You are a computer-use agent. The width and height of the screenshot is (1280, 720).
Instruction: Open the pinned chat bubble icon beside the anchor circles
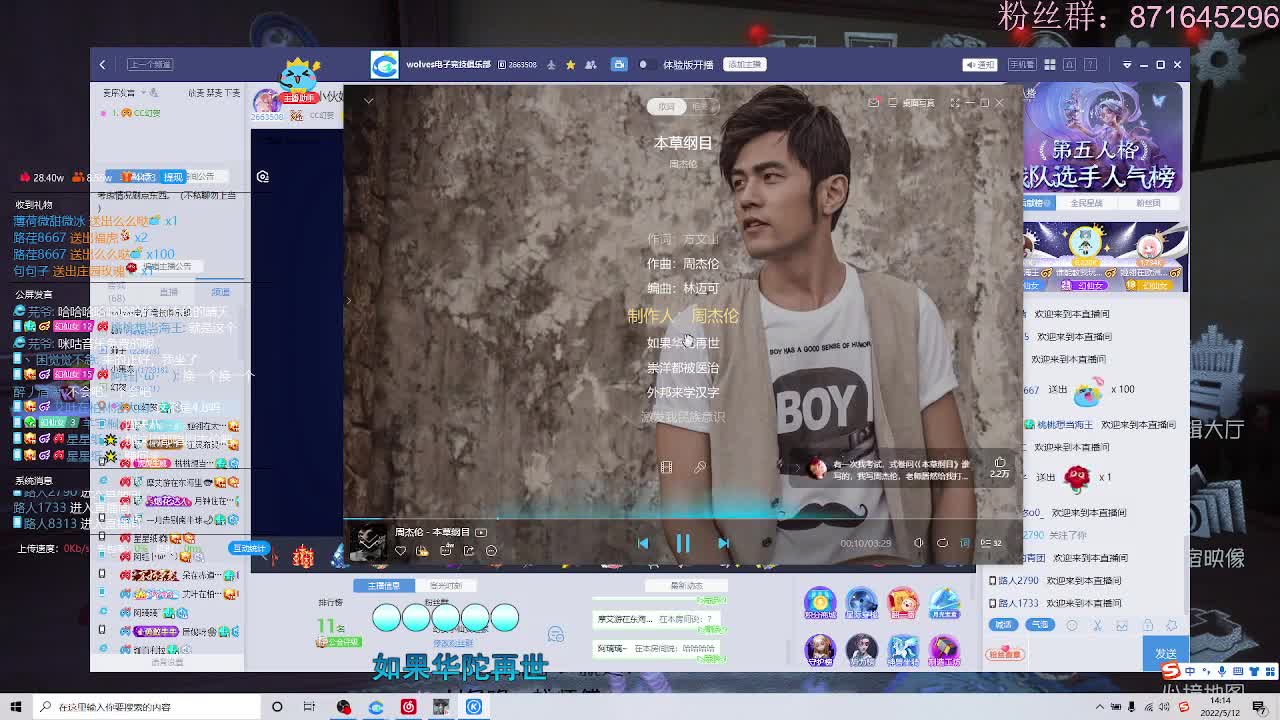pyautogui.click(x=556, y=634)
